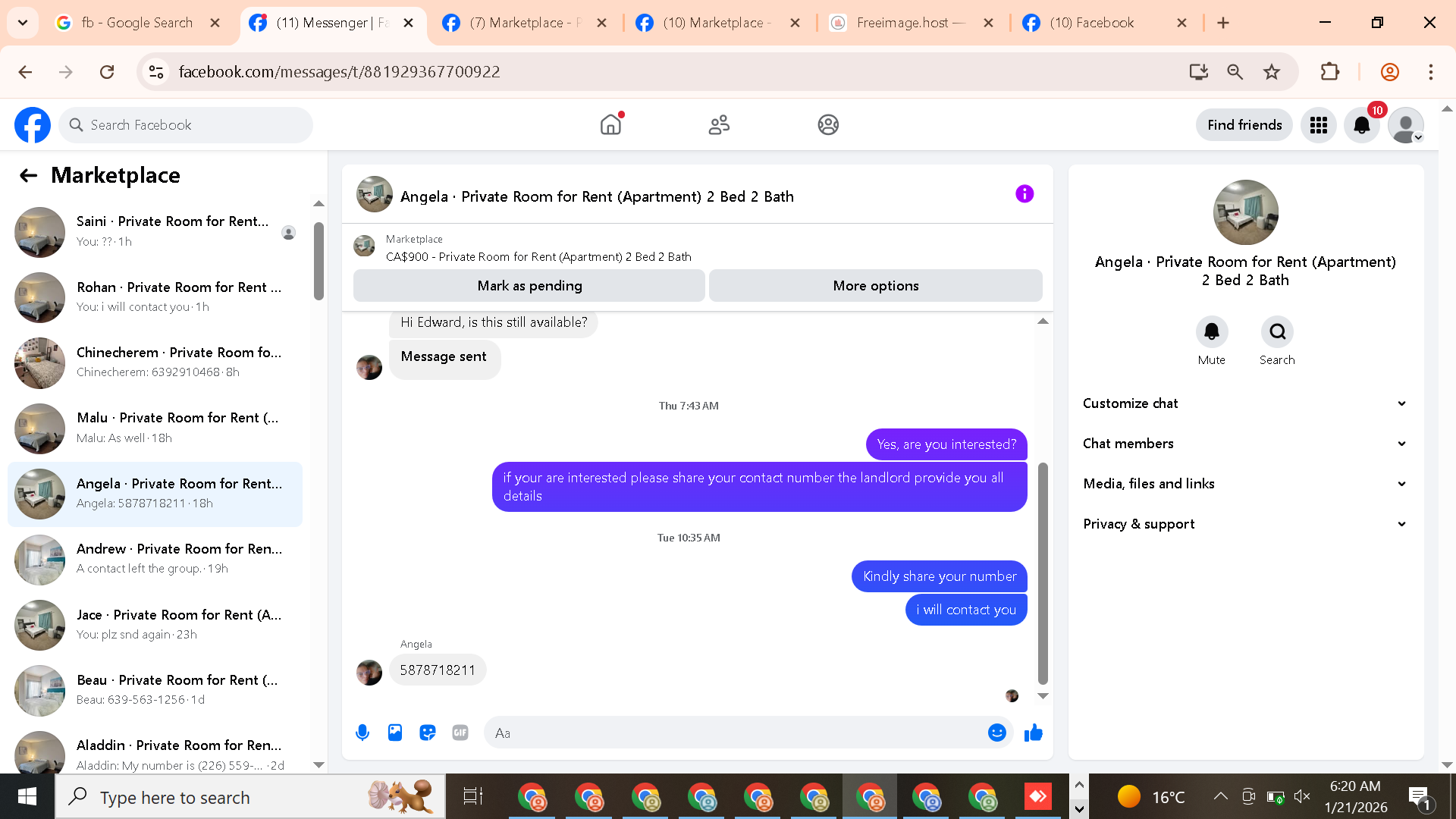The height and width of the screenshot is (819, 1456).
Task: Open the emoji picker in message box
Action: tap(996, 733)
